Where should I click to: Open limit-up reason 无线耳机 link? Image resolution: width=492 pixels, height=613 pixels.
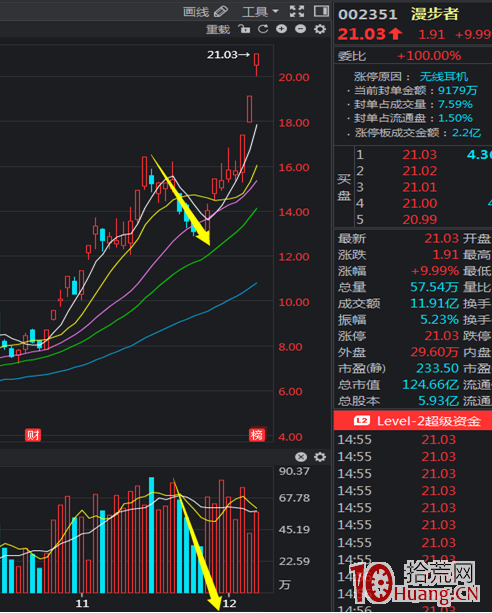444,77
